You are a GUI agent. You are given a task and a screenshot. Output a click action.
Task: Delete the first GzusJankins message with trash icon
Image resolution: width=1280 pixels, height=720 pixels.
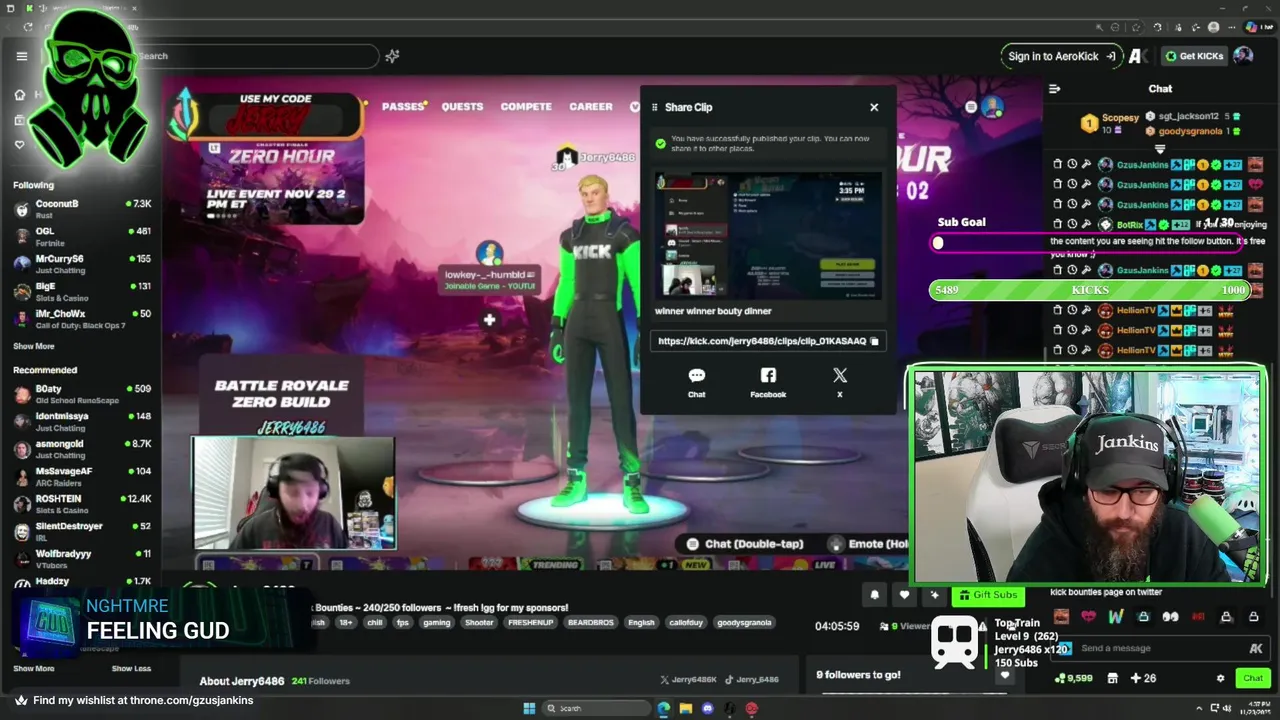point(1058,164)
